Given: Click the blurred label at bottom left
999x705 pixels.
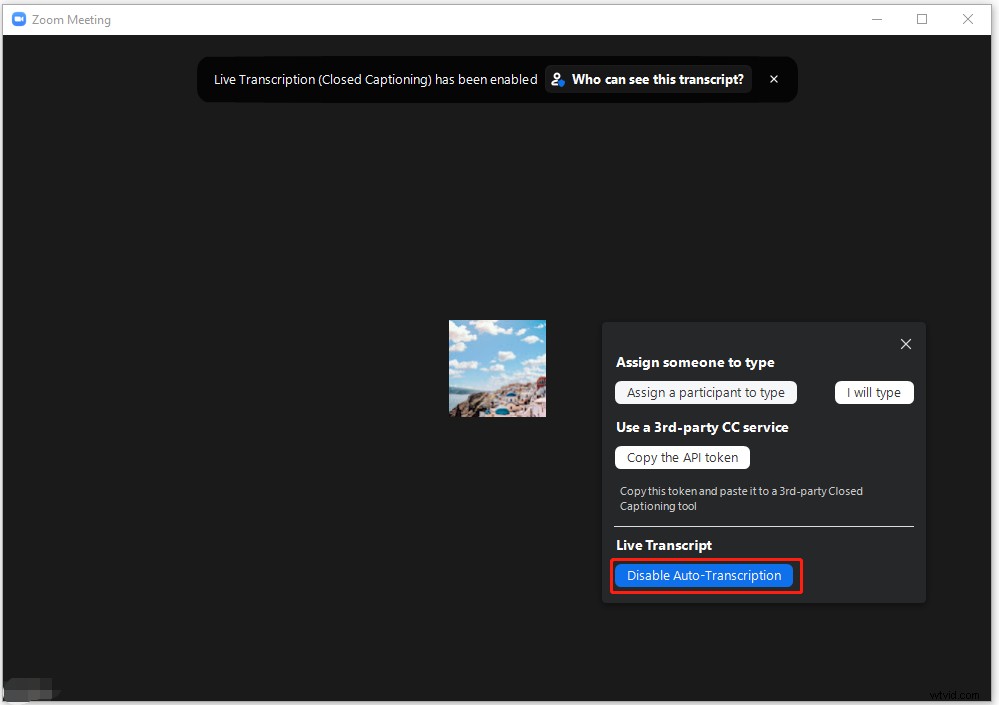Looking at the screenshot, I should click(x=32, y=689).
